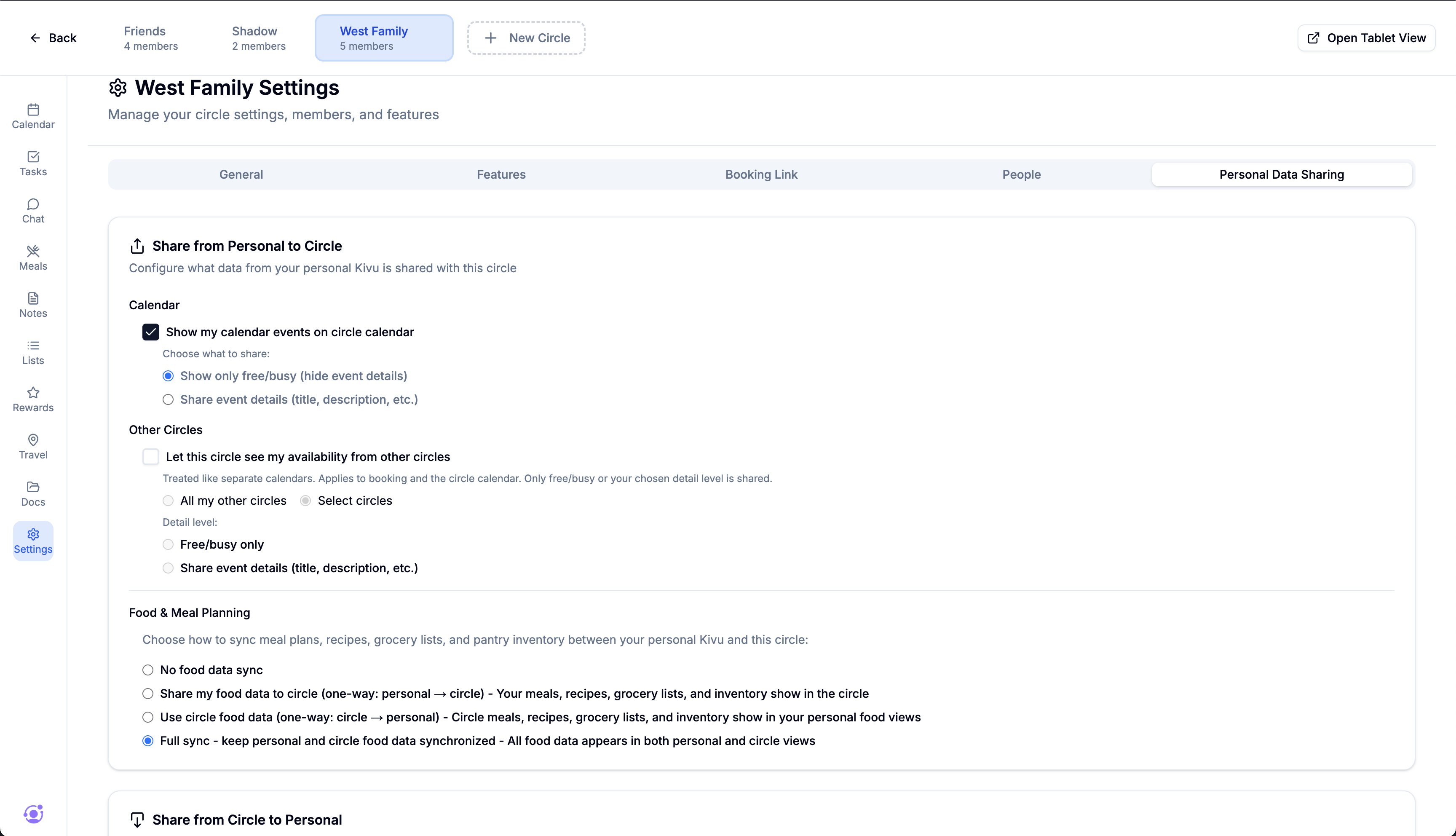
Task: Open the Rewards section
Action: [33, 399]
